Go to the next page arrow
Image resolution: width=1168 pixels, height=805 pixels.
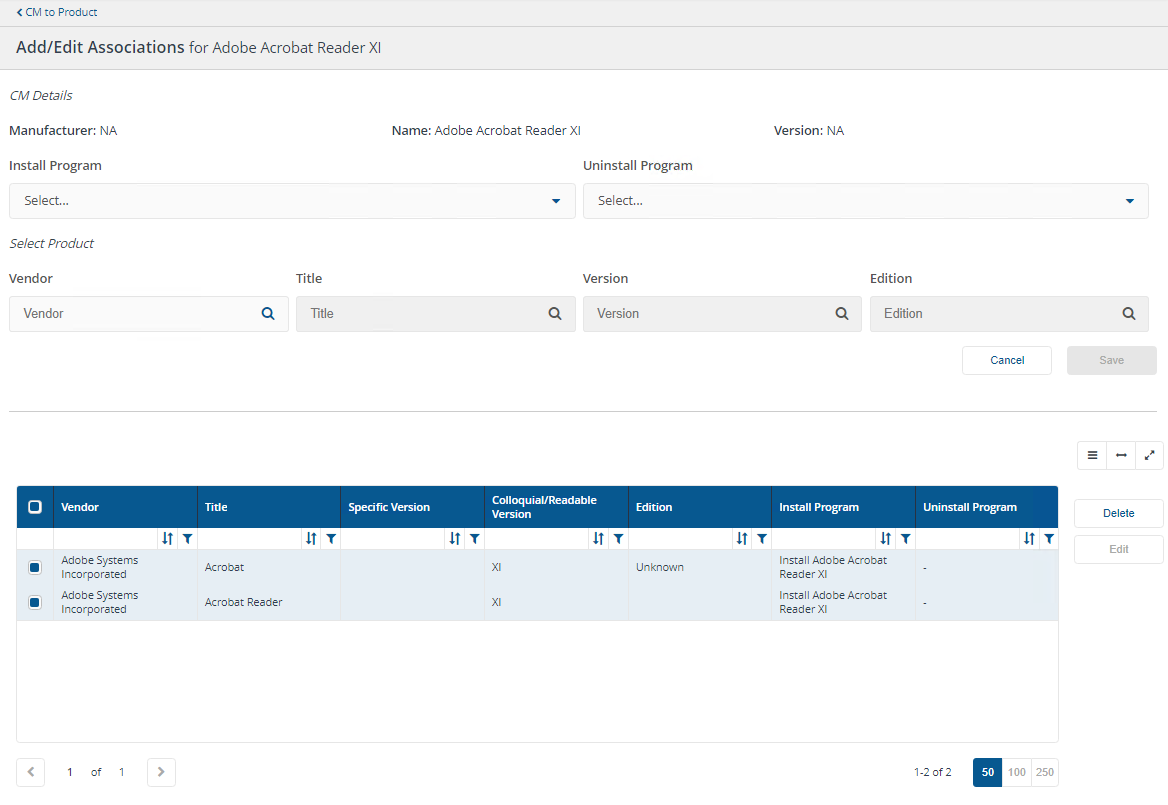tap(161, 772)
